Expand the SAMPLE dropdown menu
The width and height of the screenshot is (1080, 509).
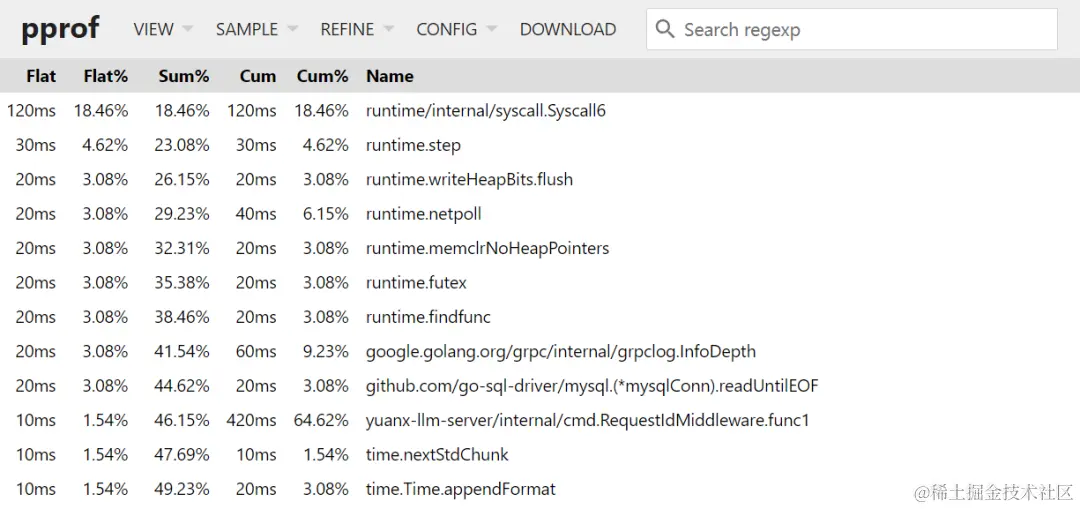point(256,30)
